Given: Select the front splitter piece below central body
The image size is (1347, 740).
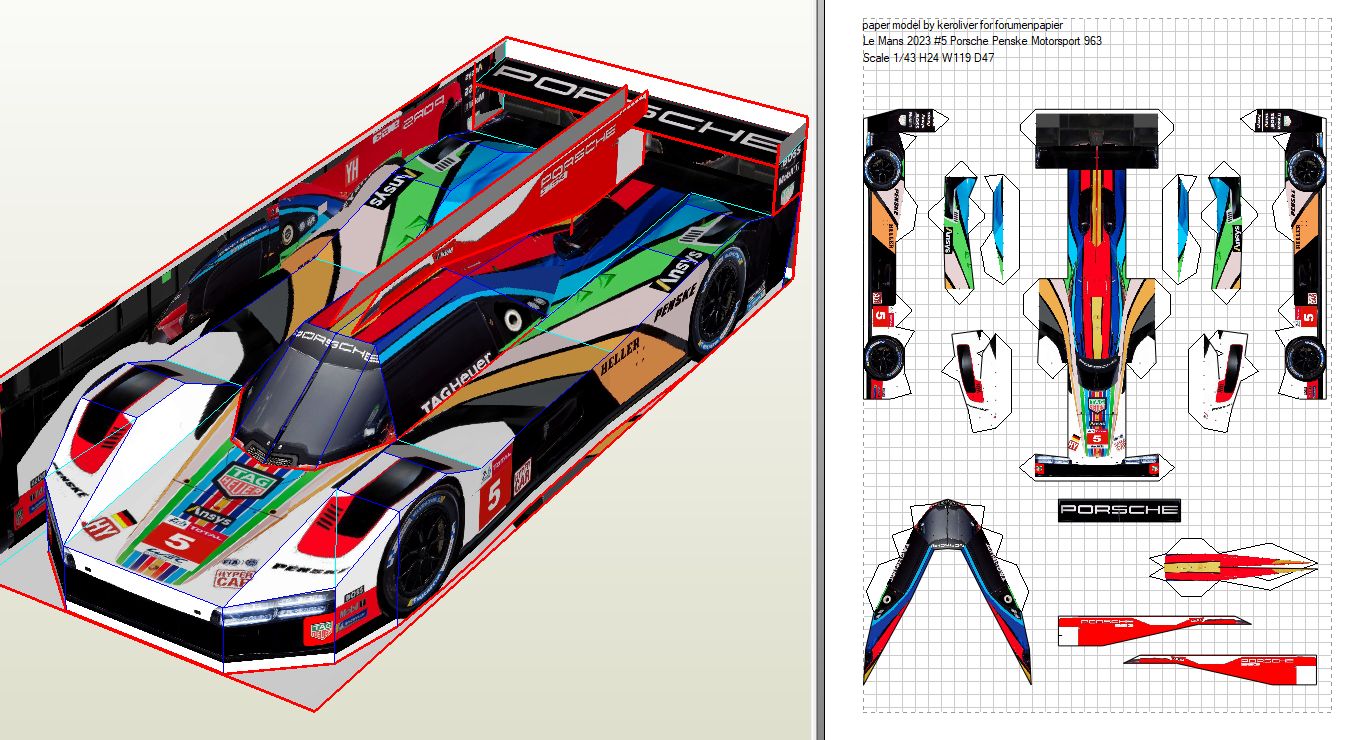Looking at the screenshot, I should (x=1096, y=466).
